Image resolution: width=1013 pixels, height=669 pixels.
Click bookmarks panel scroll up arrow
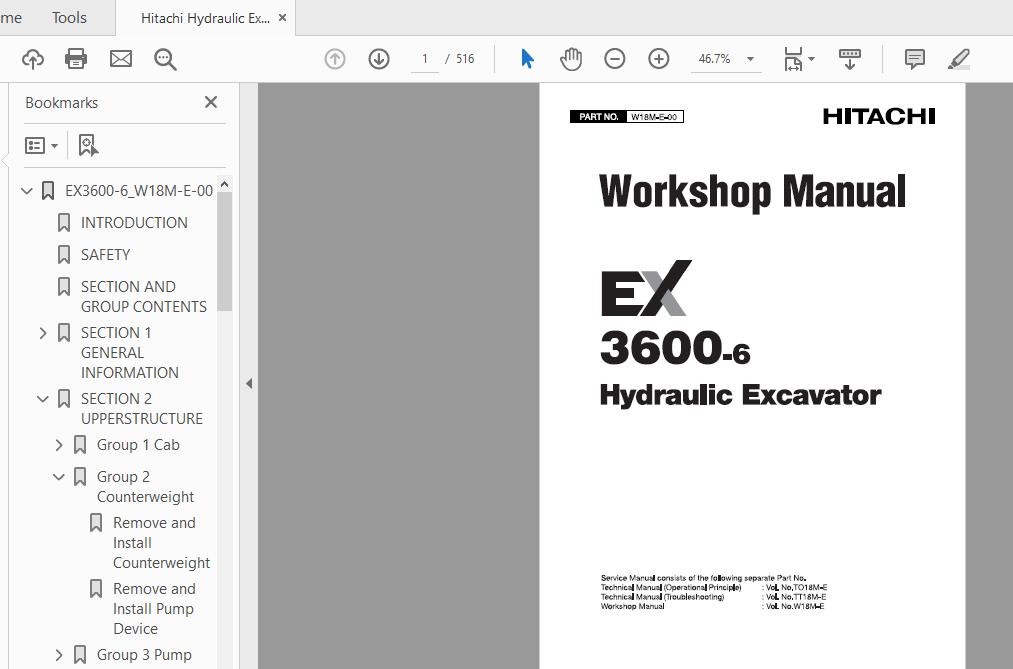(x=224, y=184)
